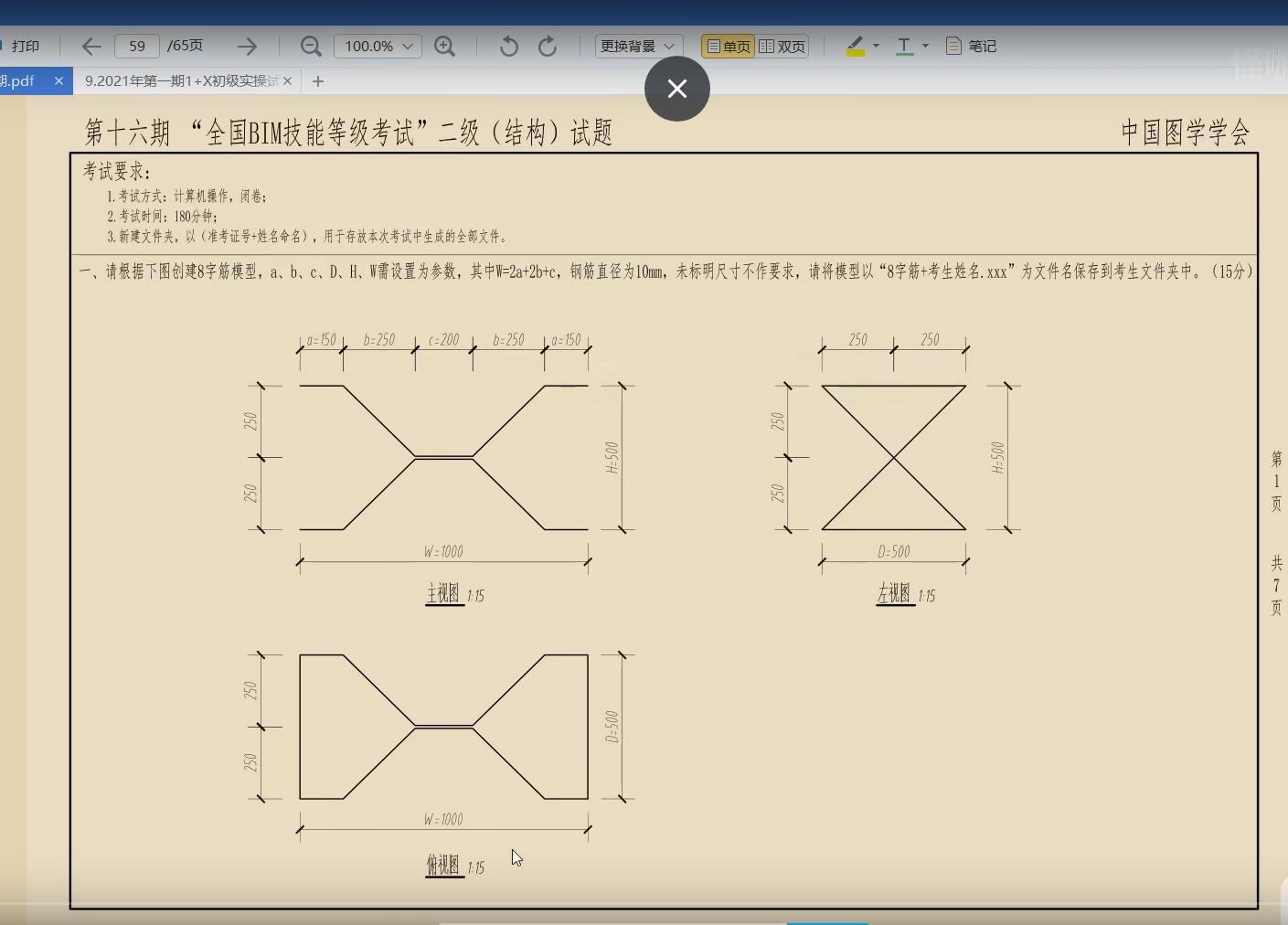Switch to 单页 single page view
Screen dimensions: 1288x925
729,47
